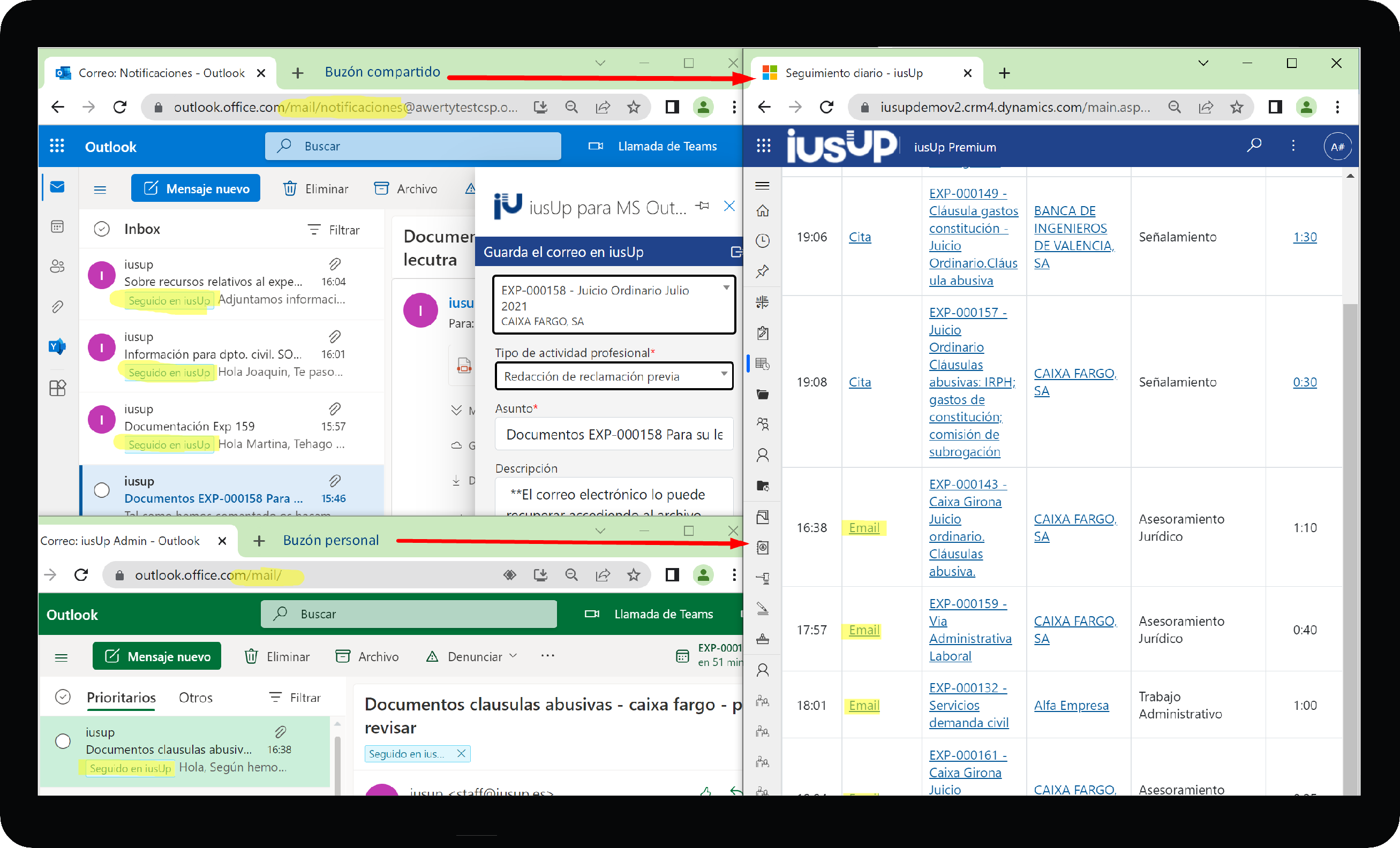Click iusUp search magnifier icon
Screen dimensions: 1400x848
tap(1254, 146)
